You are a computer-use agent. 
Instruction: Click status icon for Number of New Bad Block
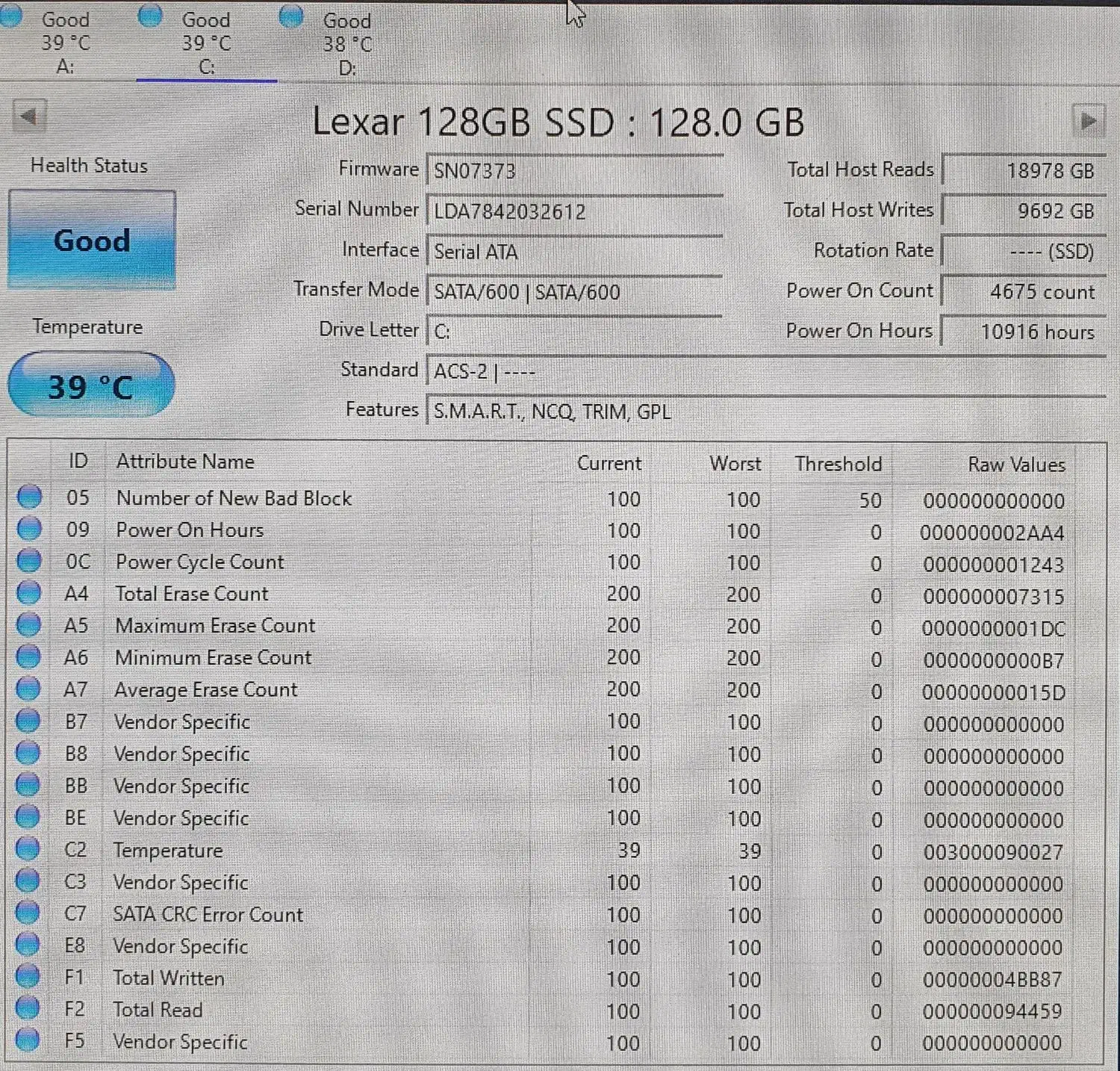pyautogui.click(x=29, y=497)
